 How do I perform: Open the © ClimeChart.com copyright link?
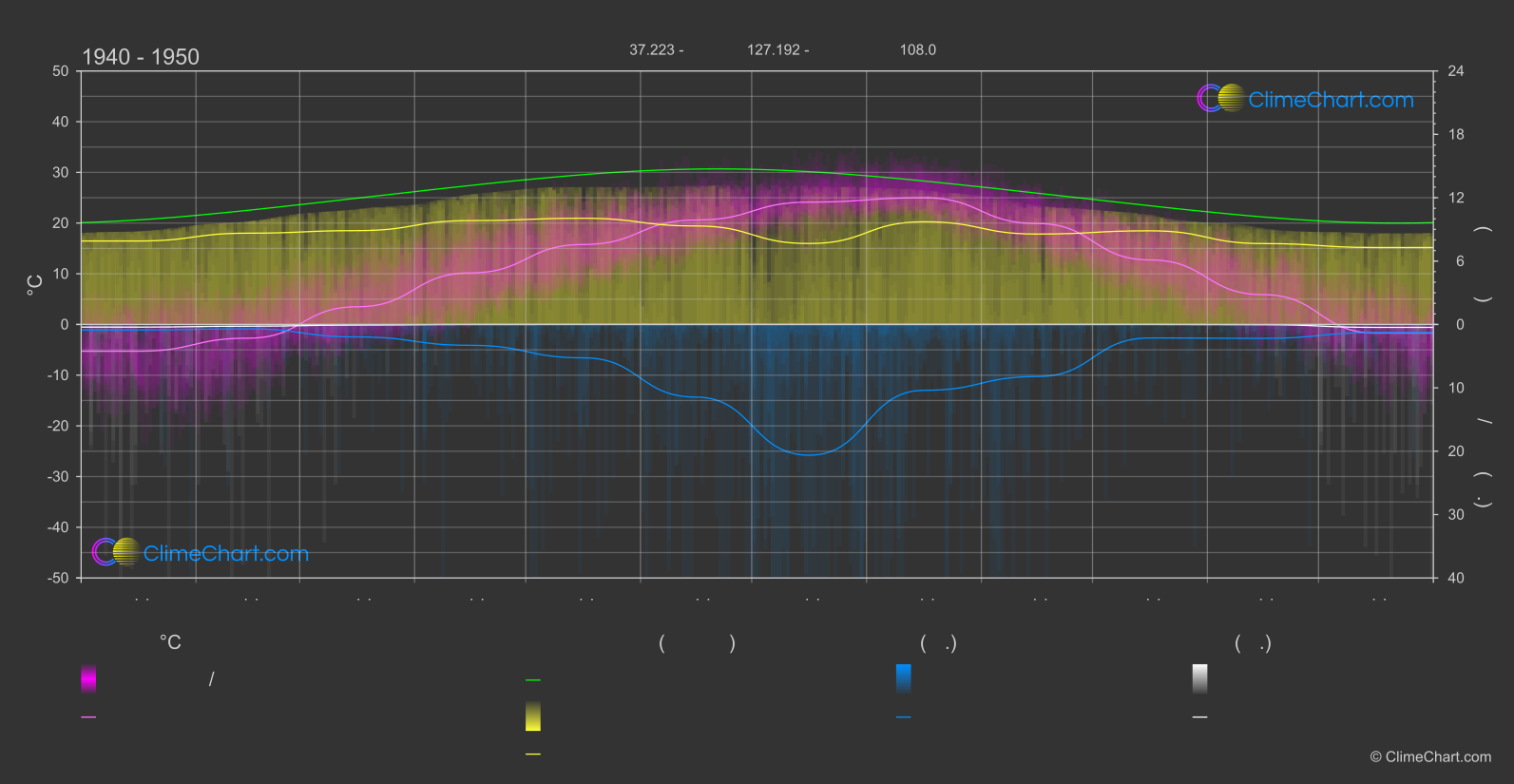coord(1430,756)
